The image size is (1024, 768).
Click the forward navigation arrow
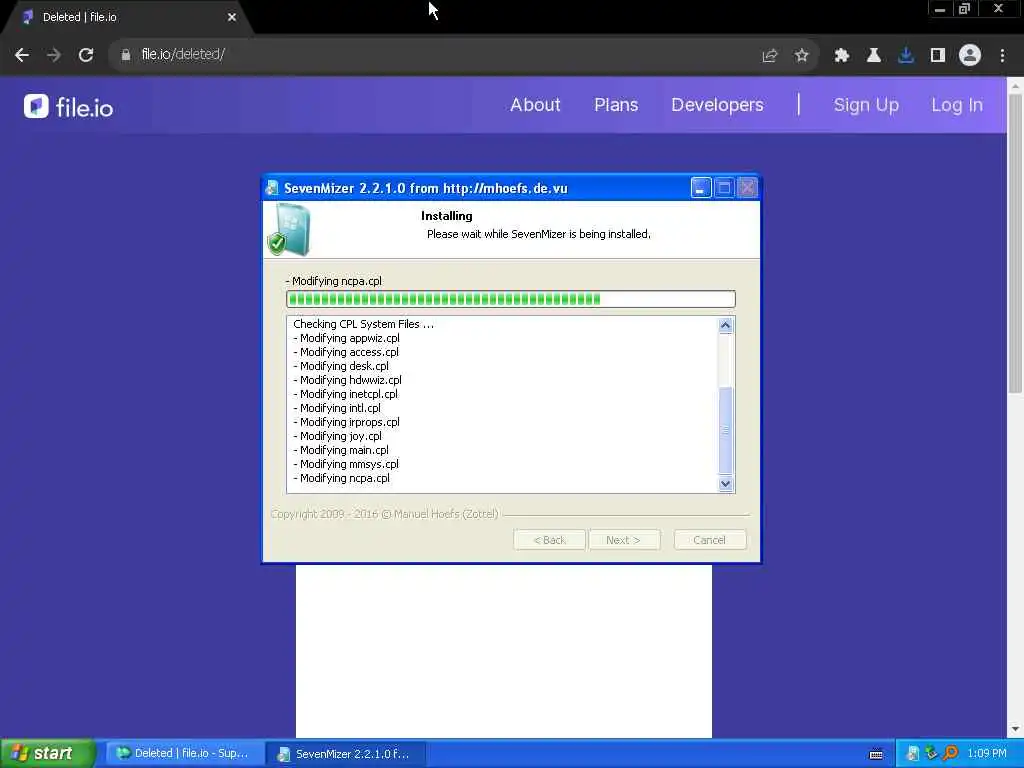tap(54, 55)
